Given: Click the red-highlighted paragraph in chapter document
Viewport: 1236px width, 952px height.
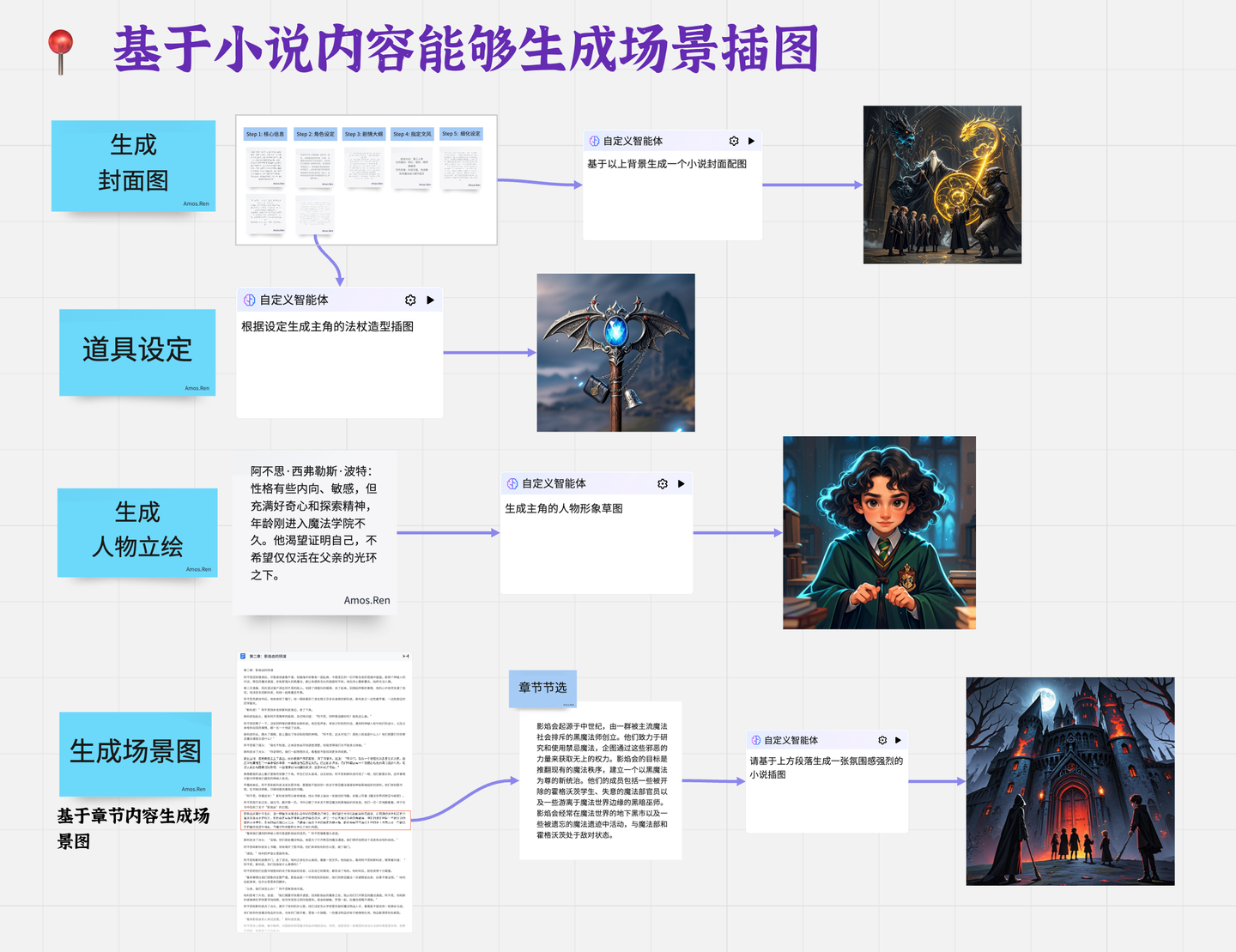Looking at the screenshot, I should pyautogui.click(x=326, y=819).
